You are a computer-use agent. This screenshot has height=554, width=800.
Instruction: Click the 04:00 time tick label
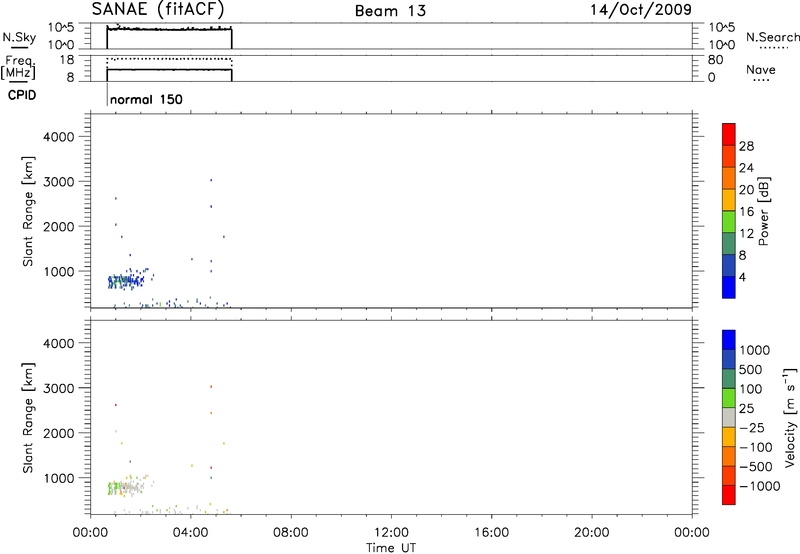click(191, 533)
